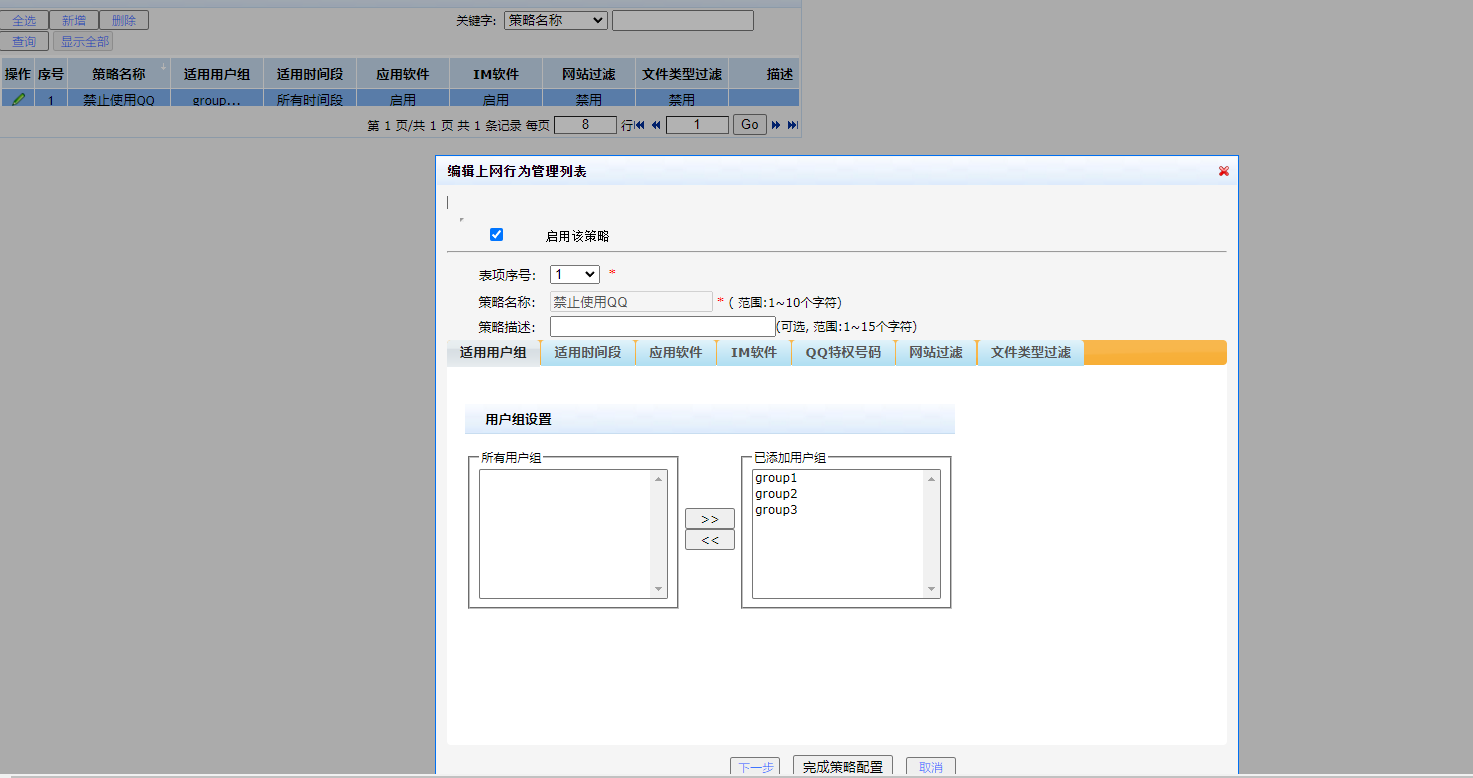This screenshot has width=1473, height=778.
Task: Go to previous page icon
Action: pos(656,125)
